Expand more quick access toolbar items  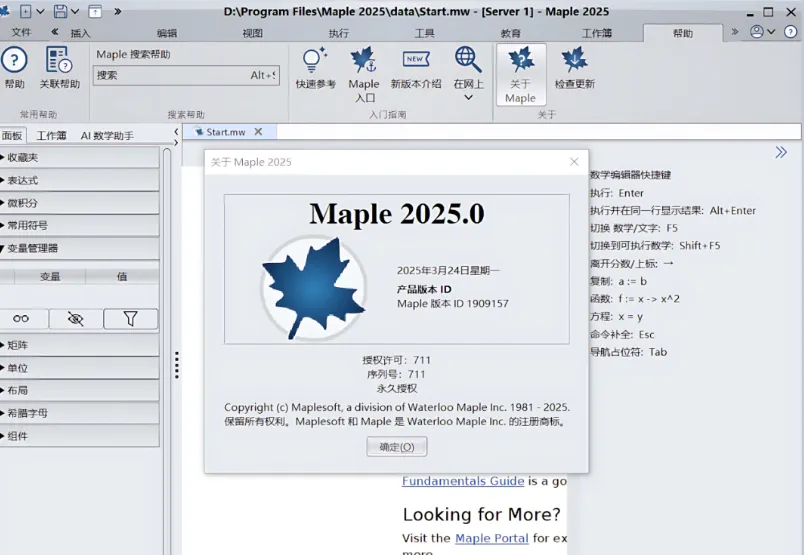tap(117, 11)
